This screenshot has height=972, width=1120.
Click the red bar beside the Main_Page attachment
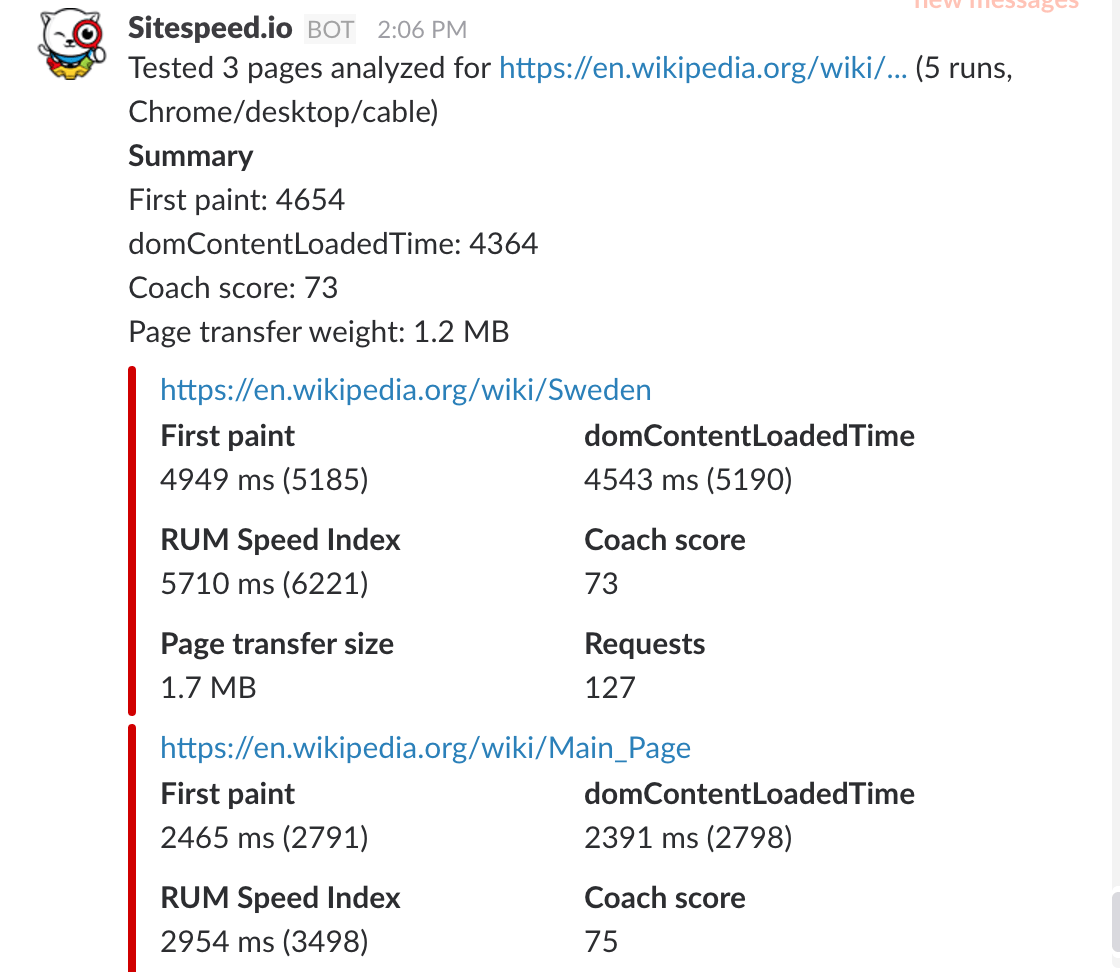[131, 848]
